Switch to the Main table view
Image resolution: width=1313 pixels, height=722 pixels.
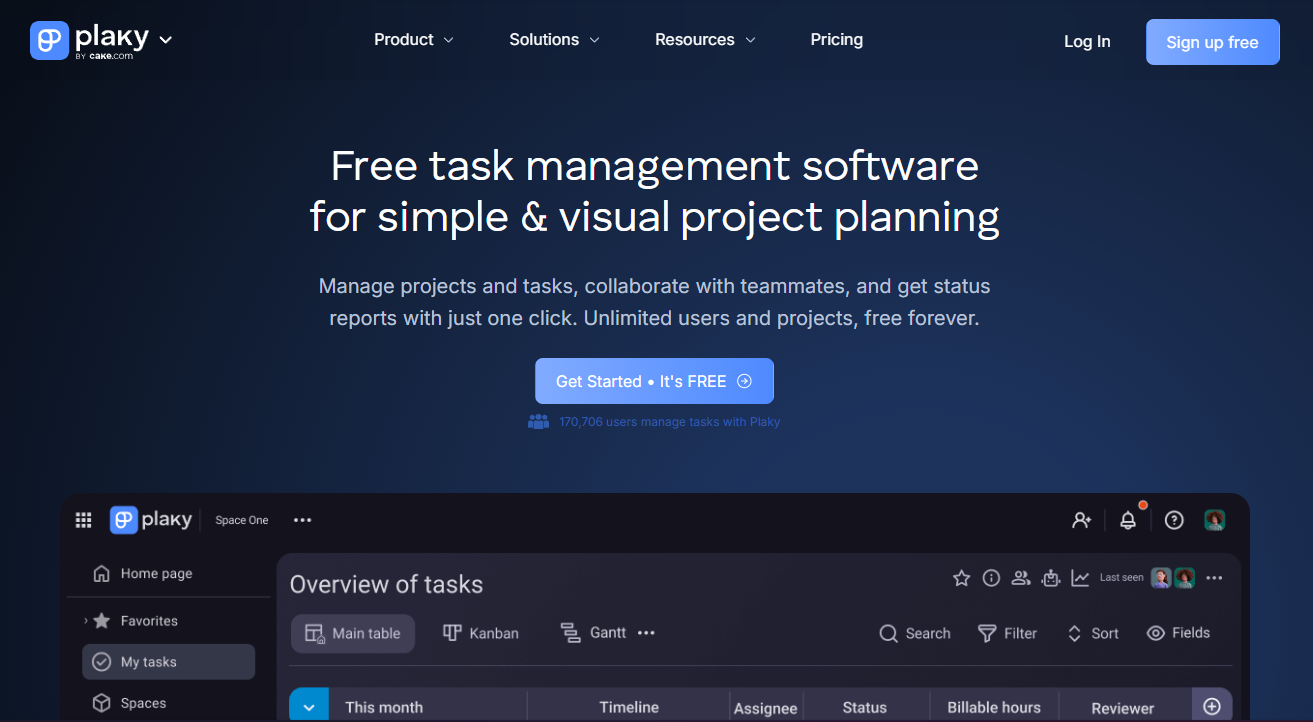(x=353, y=633)
